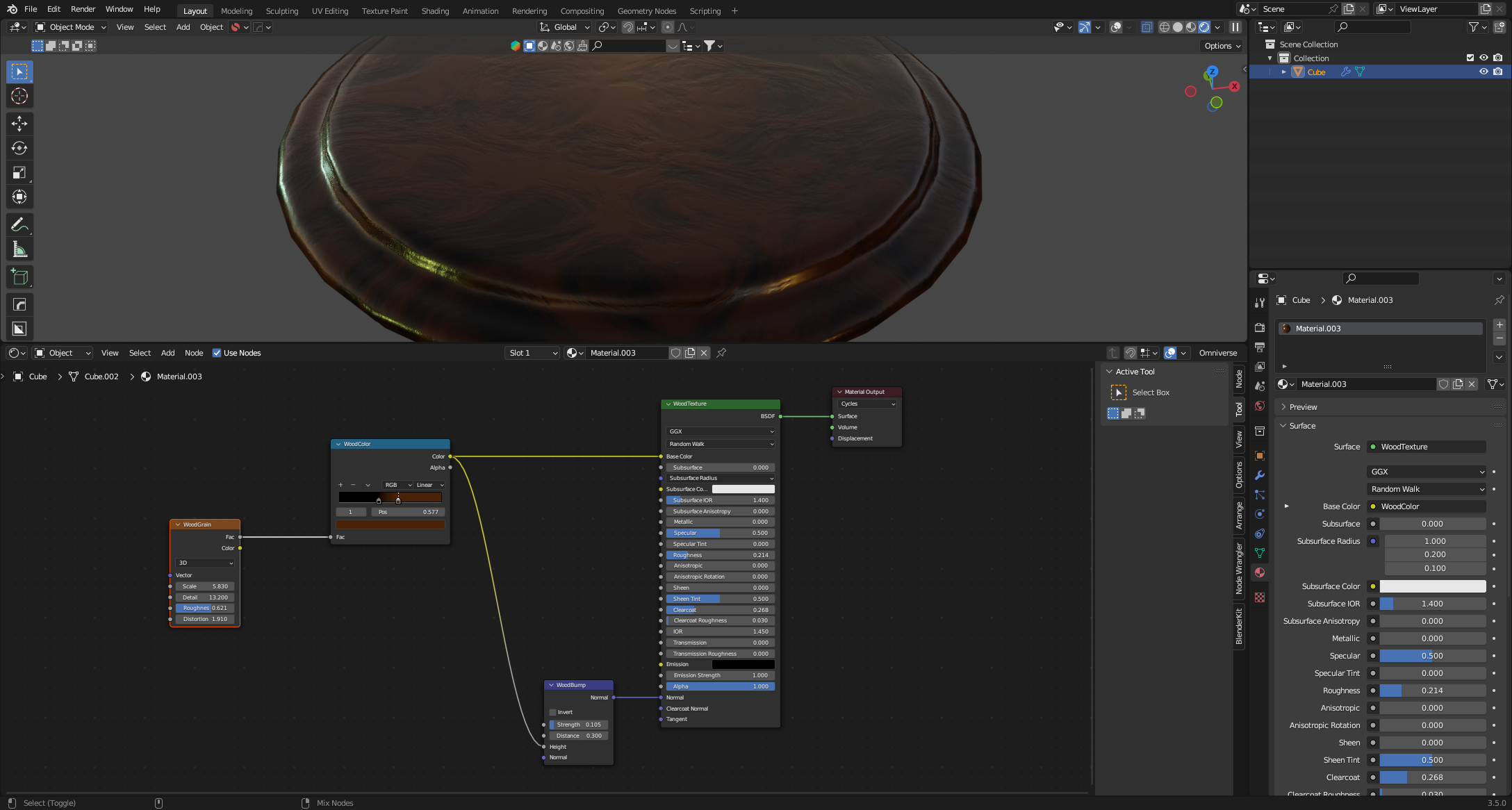Switch viewport to wireframe shading
The image size is (1512, 810).
[x=1165, y=27]
